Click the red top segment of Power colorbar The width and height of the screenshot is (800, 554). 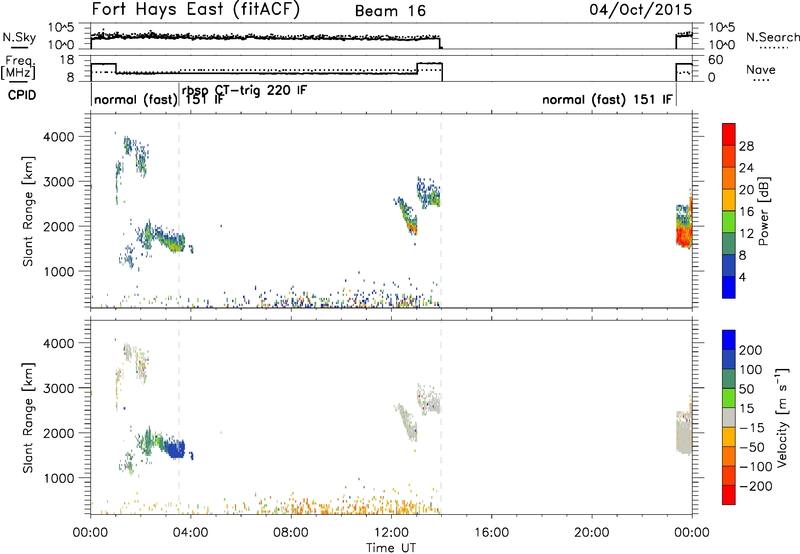[x=729, y=134]
